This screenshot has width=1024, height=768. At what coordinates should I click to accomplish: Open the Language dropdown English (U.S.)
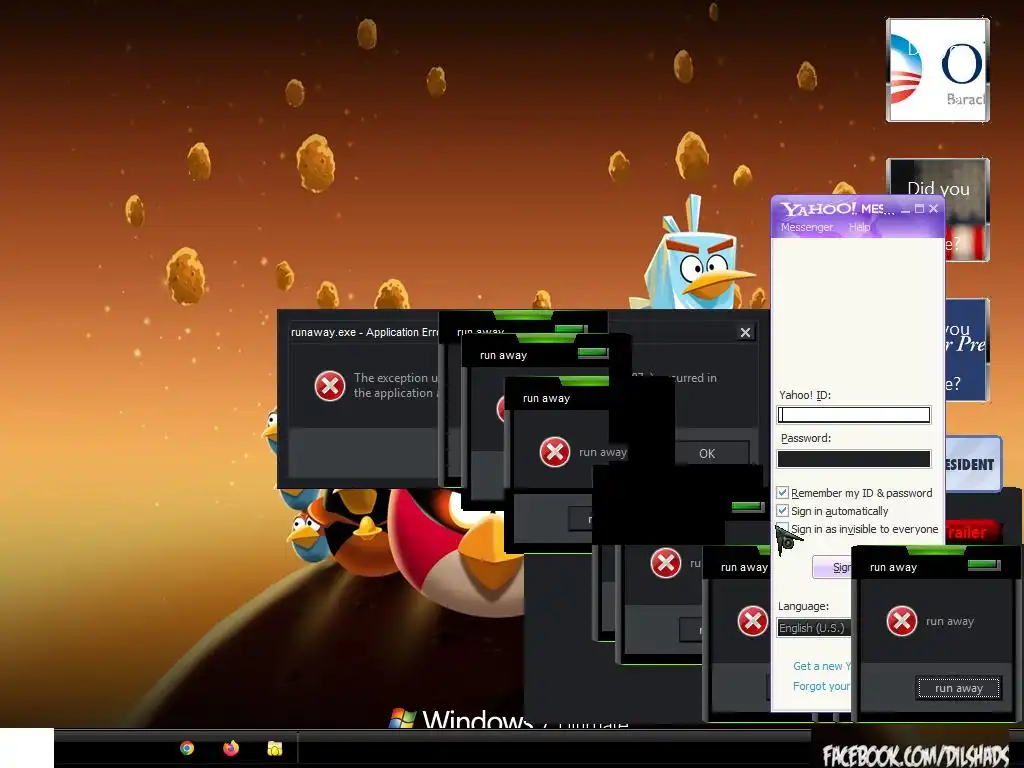pos(814,628)
